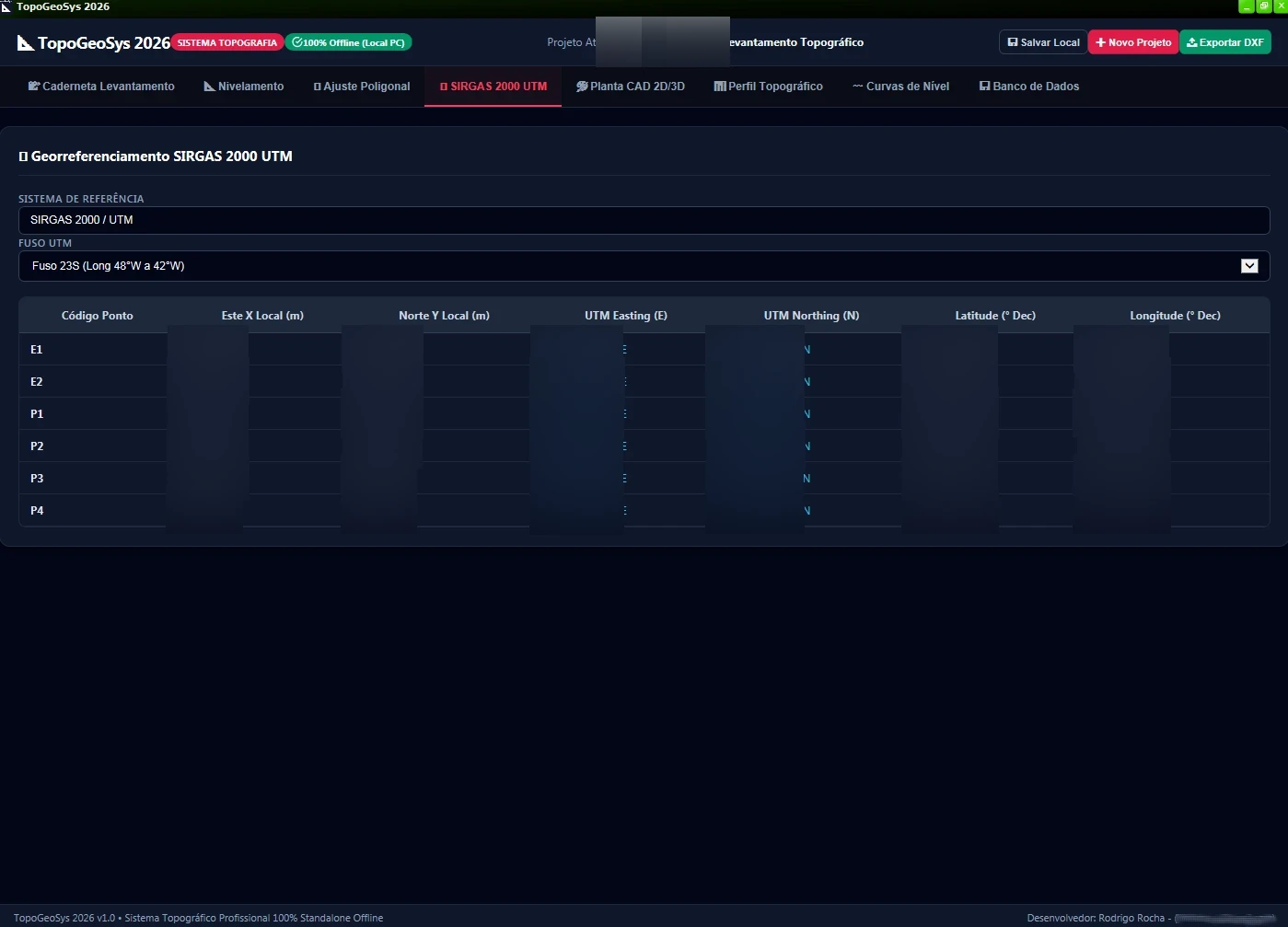The height and width of the screenshot is (927, 1288).
Task: Click the UTM Northing (N) column header
Action: point(811,316)
